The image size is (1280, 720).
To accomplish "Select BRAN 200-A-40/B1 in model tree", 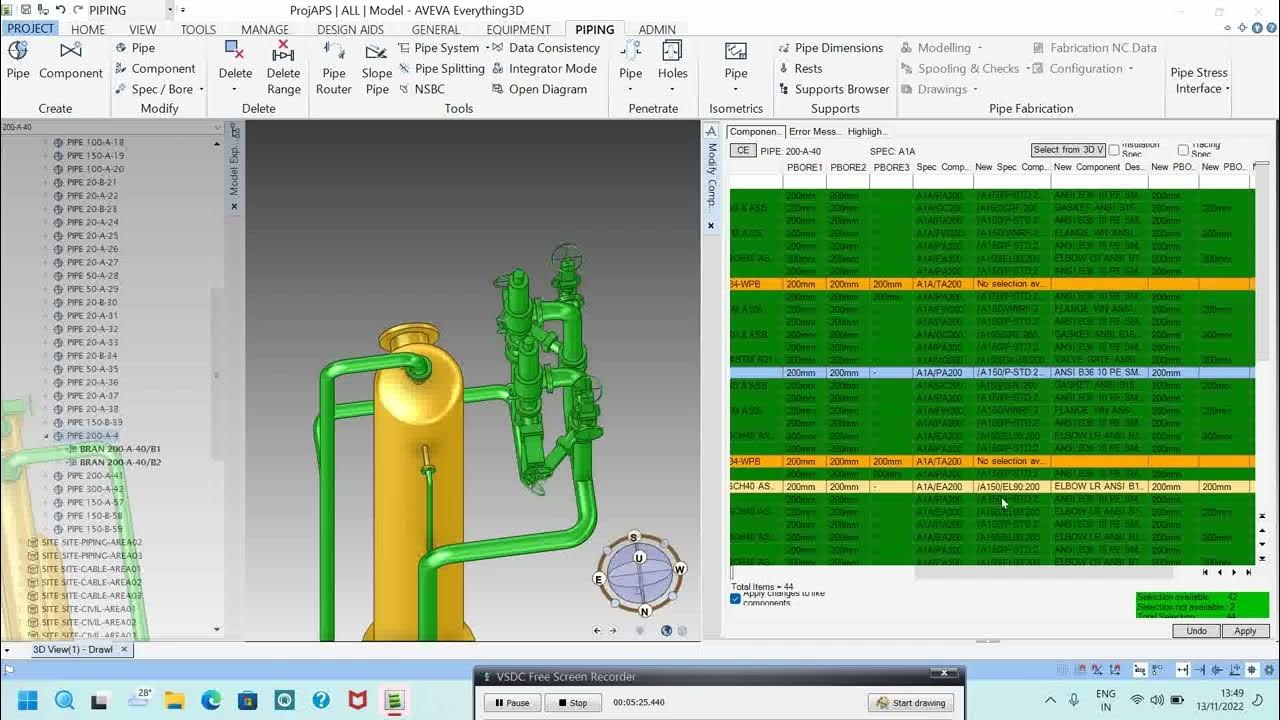I will (120, 449).
